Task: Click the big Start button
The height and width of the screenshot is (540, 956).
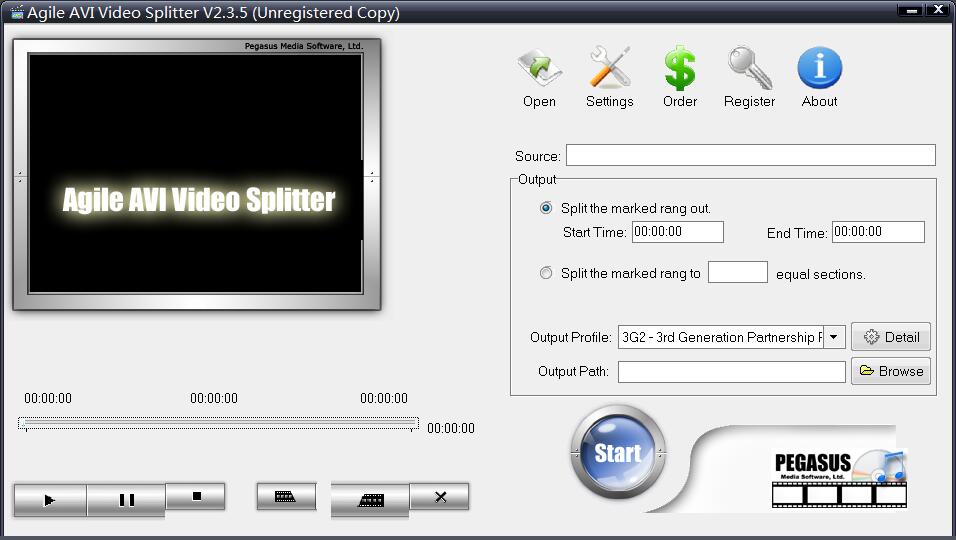Action: tap(618, 453)
